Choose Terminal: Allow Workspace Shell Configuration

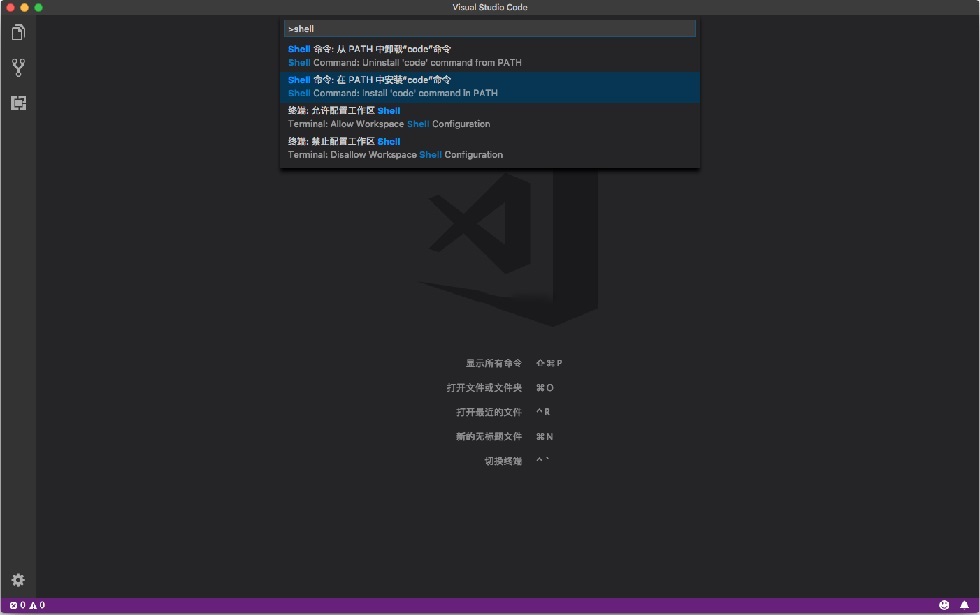(x=490, y=117)
